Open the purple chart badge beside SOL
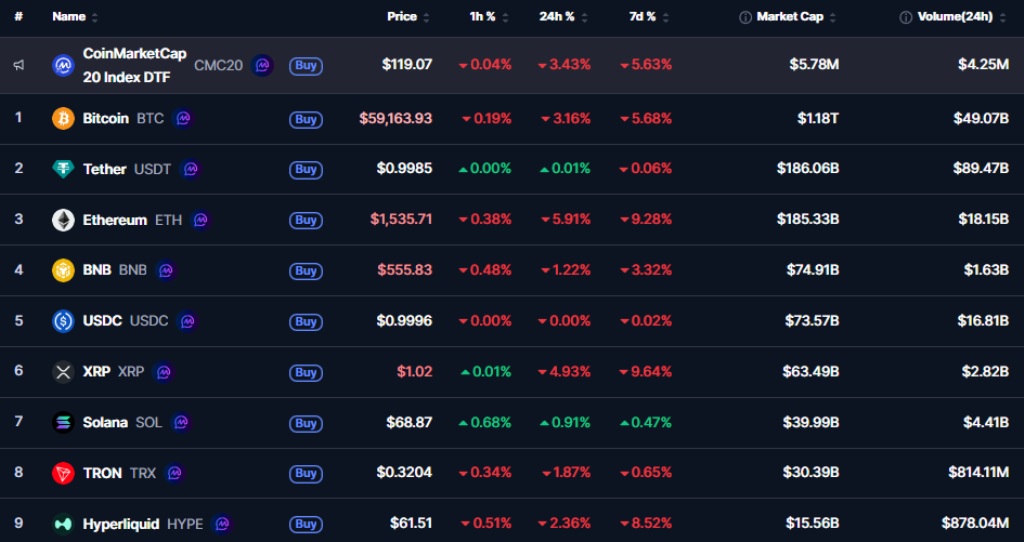The image size is (1024, 542). coord(181,422)
